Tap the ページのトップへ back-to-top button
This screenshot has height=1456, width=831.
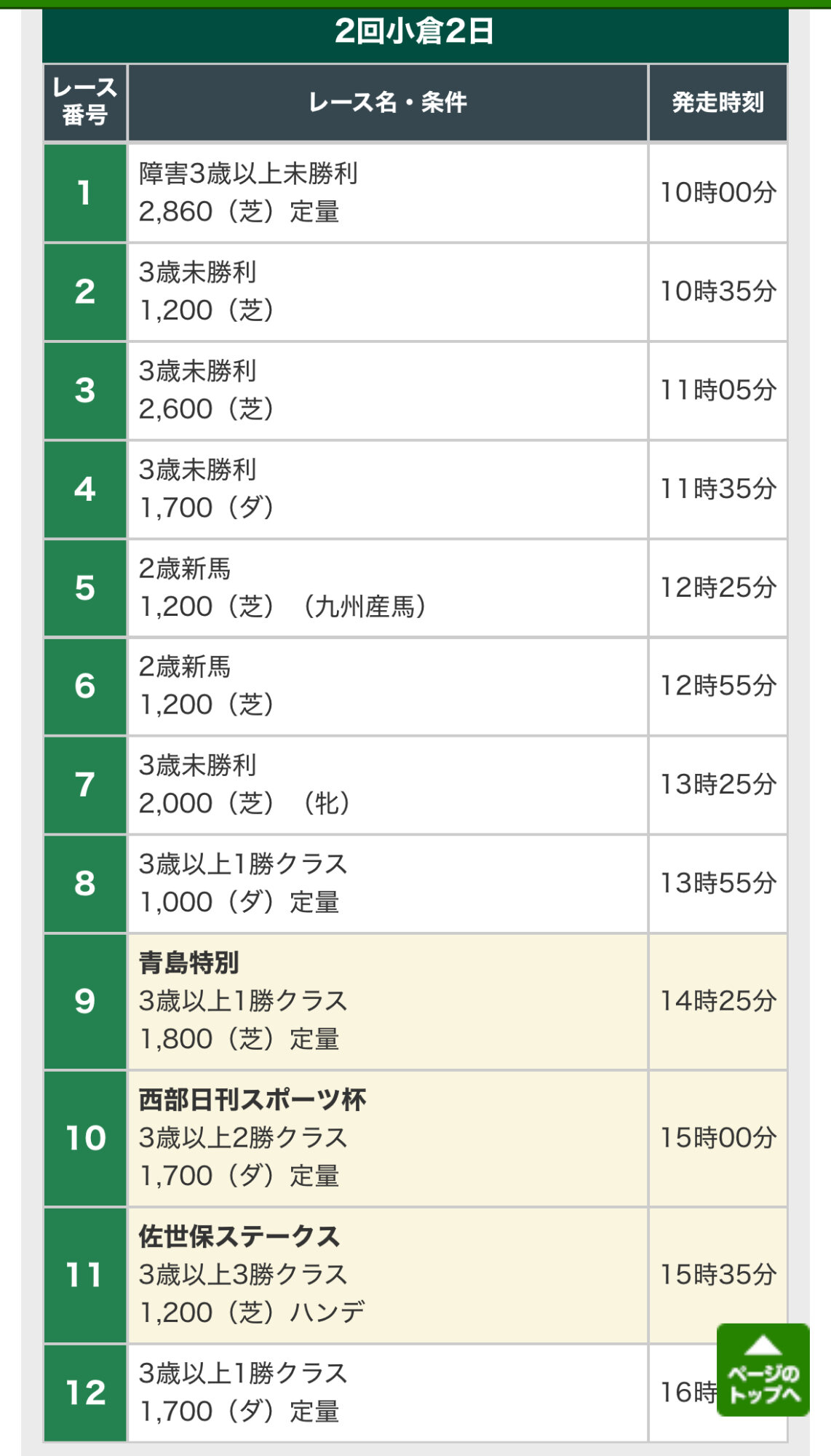tap(763, 1369)
